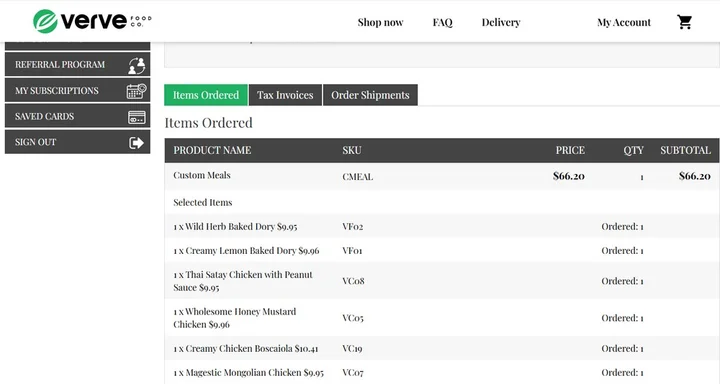
Task: Click the SKU column header
Action: 352,150
